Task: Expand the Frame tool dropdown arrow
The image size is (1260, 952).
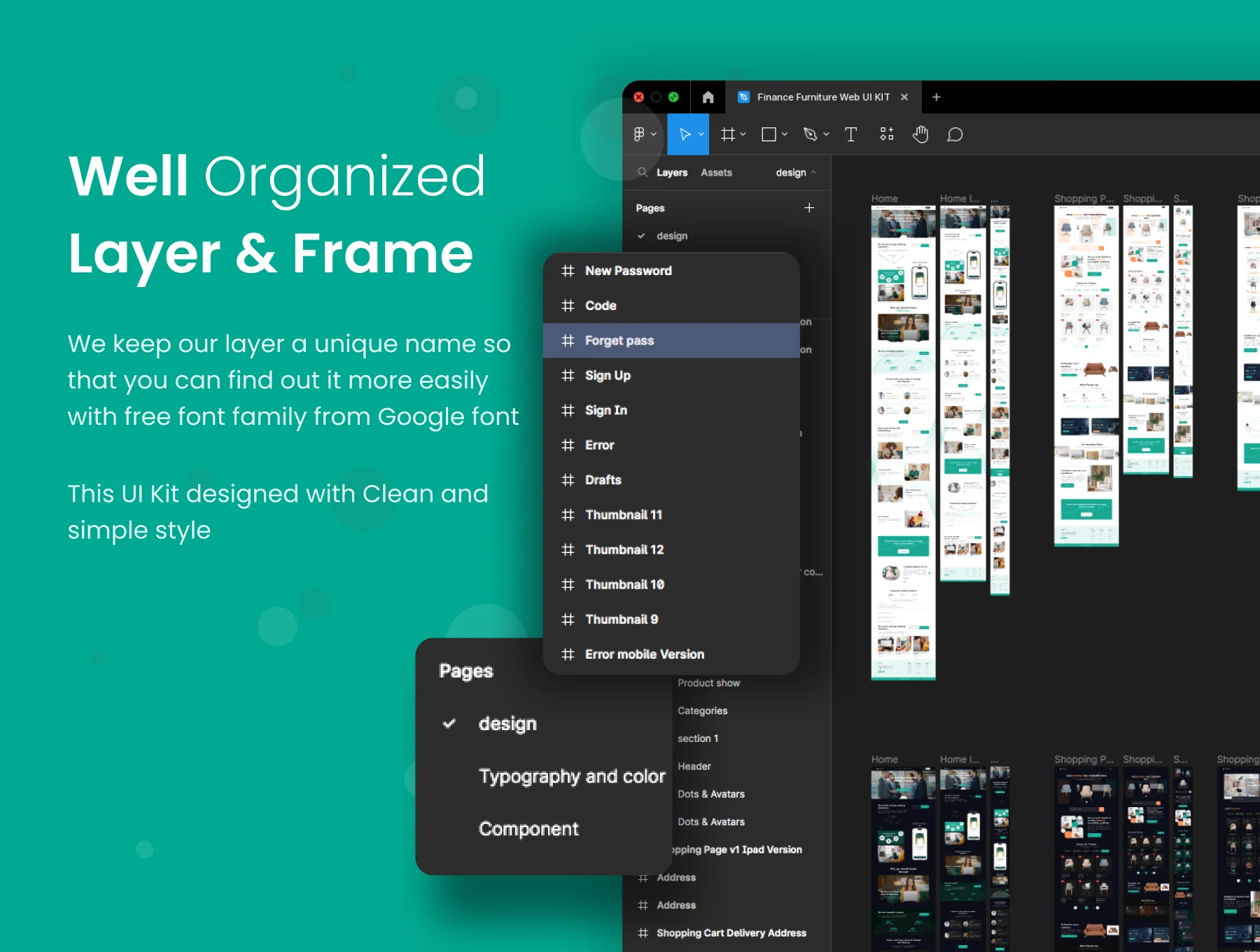Action: click(x=743, y=134)
